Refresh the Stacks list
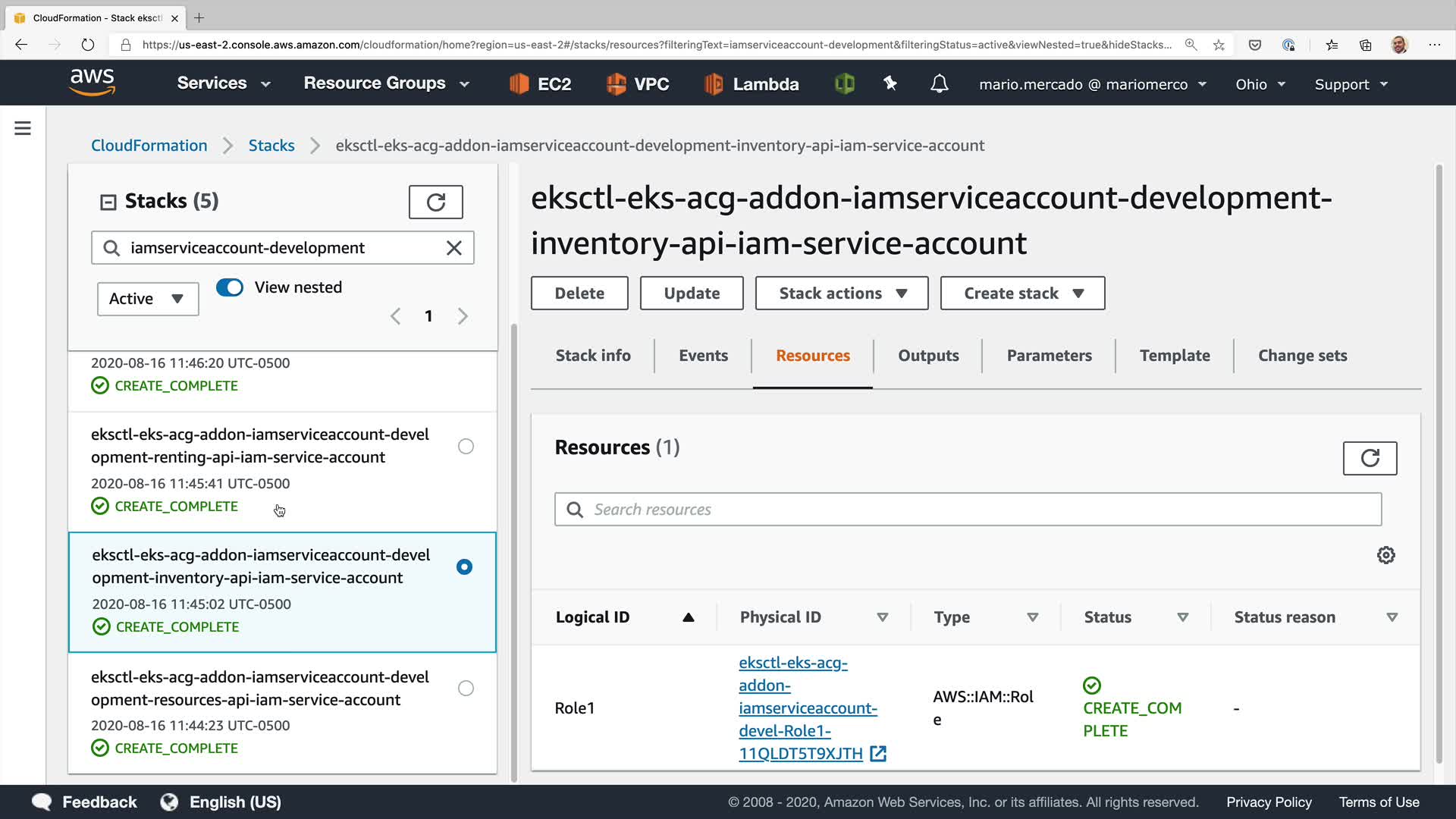Screen dimensions: 1456x819 tap(435, 202)
